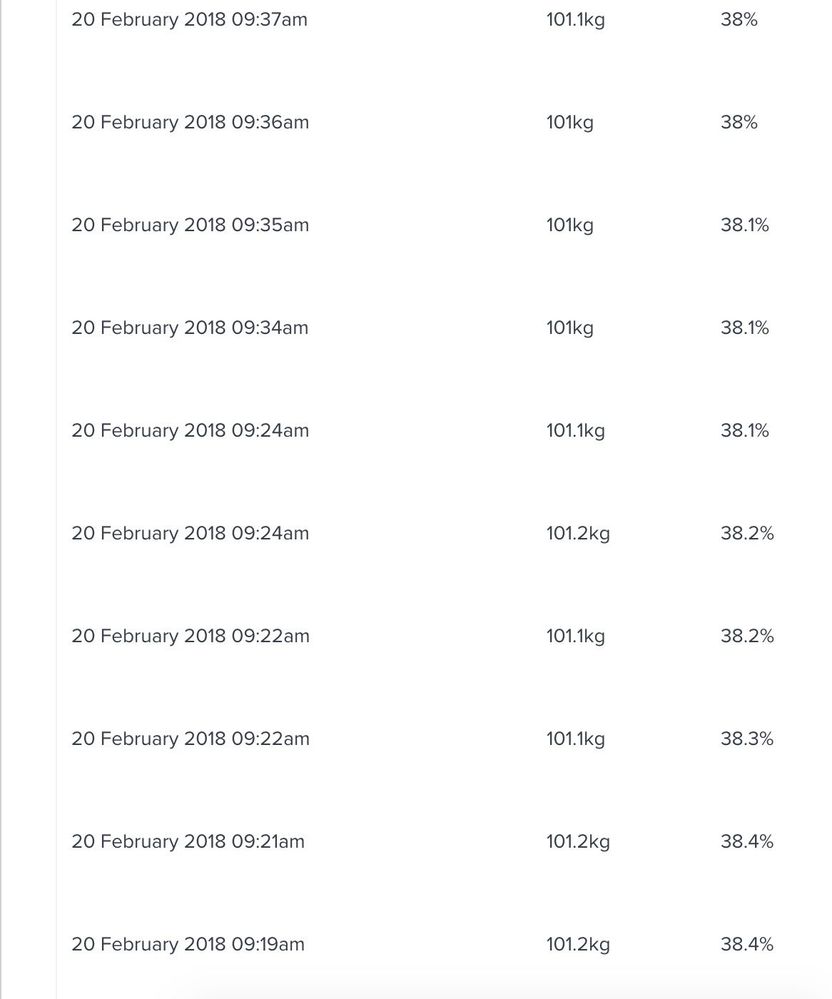Select the 101.2kg weight at 09:21am
This screenshot has width=832, height=999.
tap(578, 842)
